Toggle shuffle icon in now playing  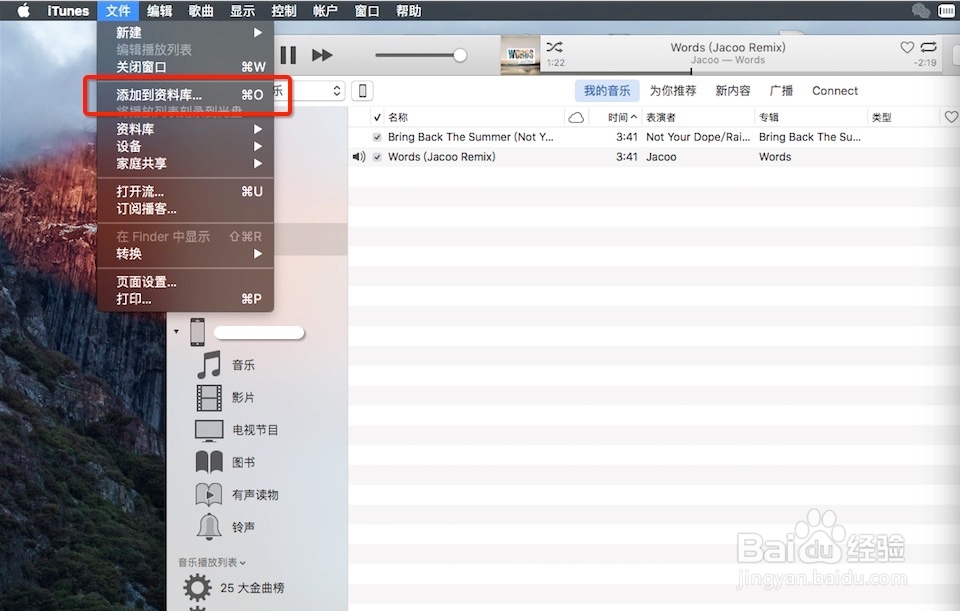[555, 47]
